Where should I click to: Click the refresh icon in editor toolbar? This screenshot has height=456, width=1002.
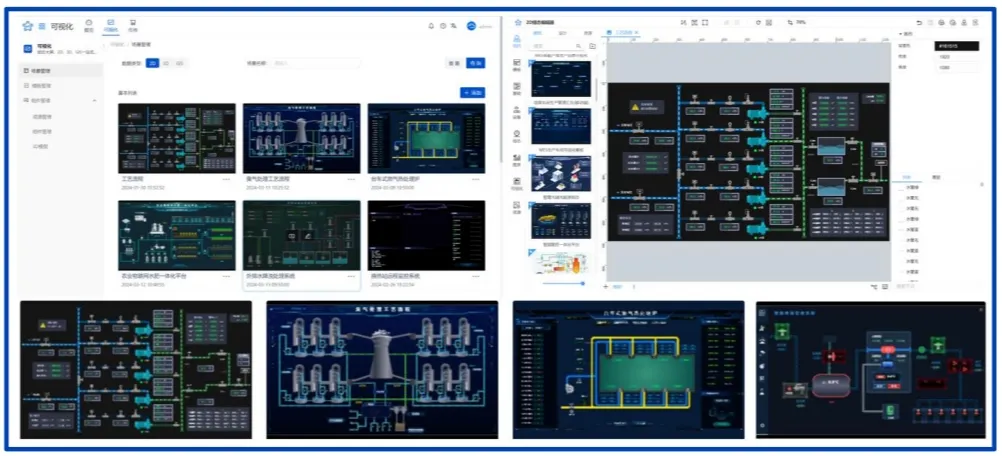[759, 22]
